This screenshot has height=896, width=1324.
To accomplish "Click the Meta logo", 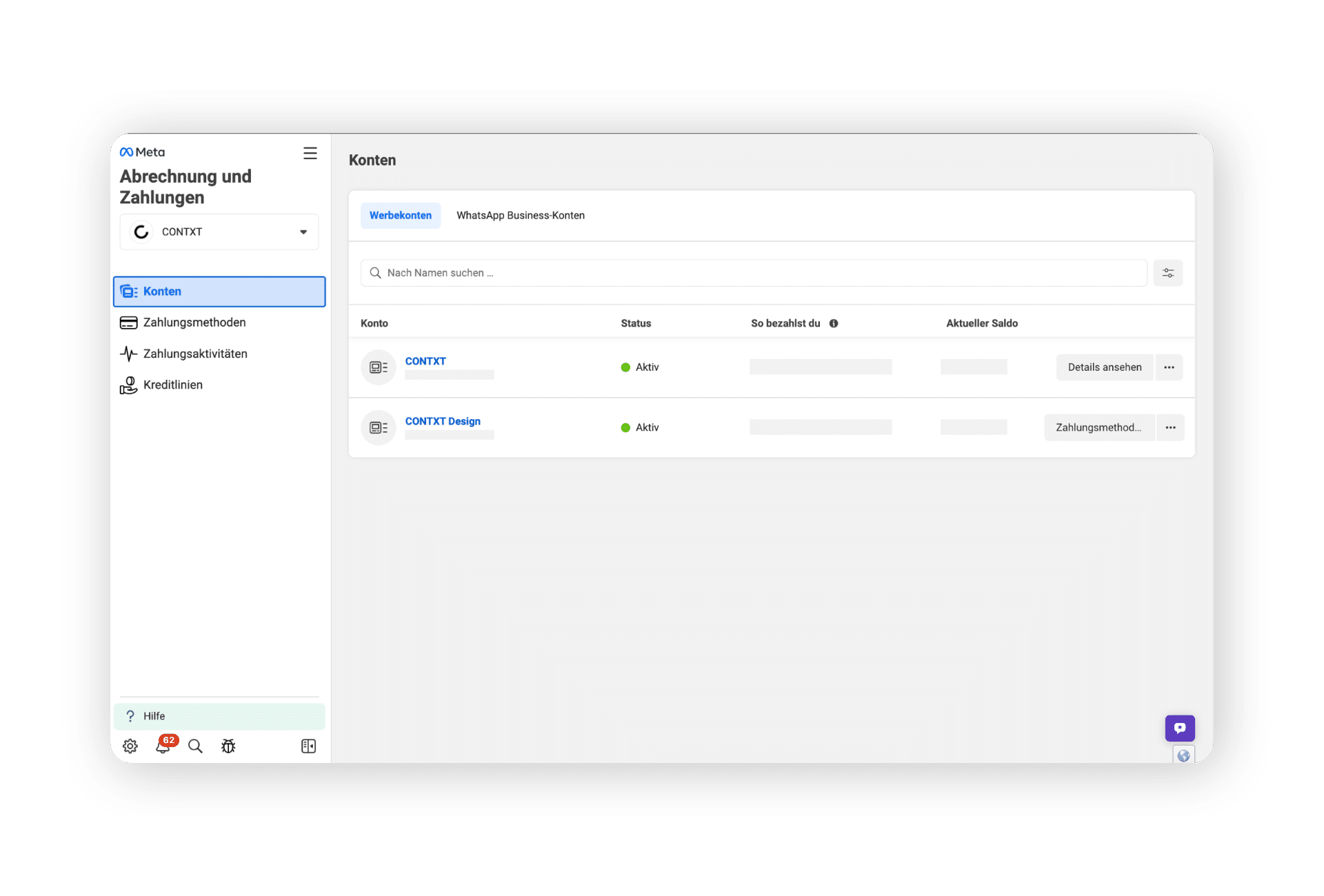I will coord(142,152).
